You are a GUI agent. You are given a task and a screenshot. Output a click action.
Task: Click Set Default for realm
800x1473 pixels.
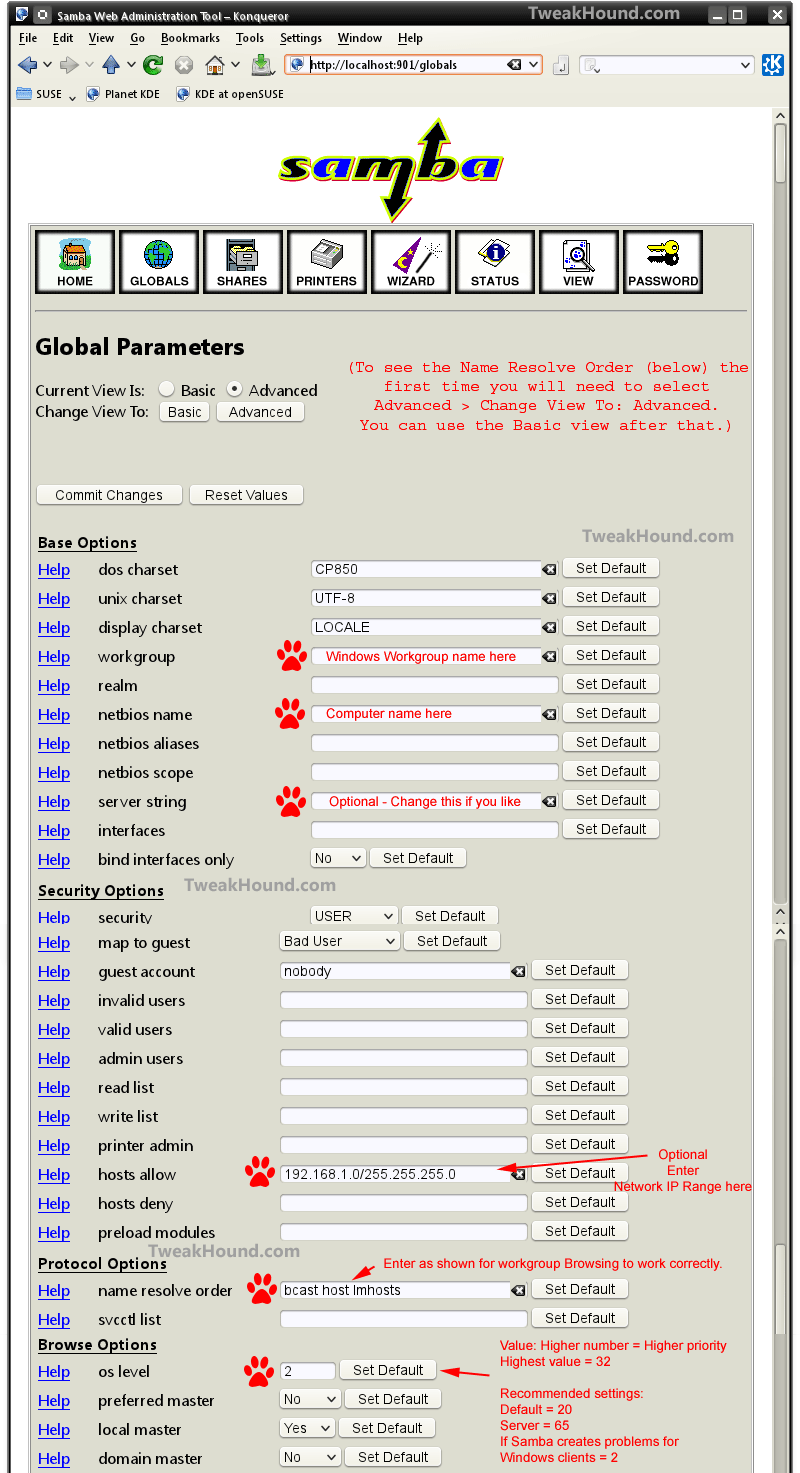coord(611,684)
